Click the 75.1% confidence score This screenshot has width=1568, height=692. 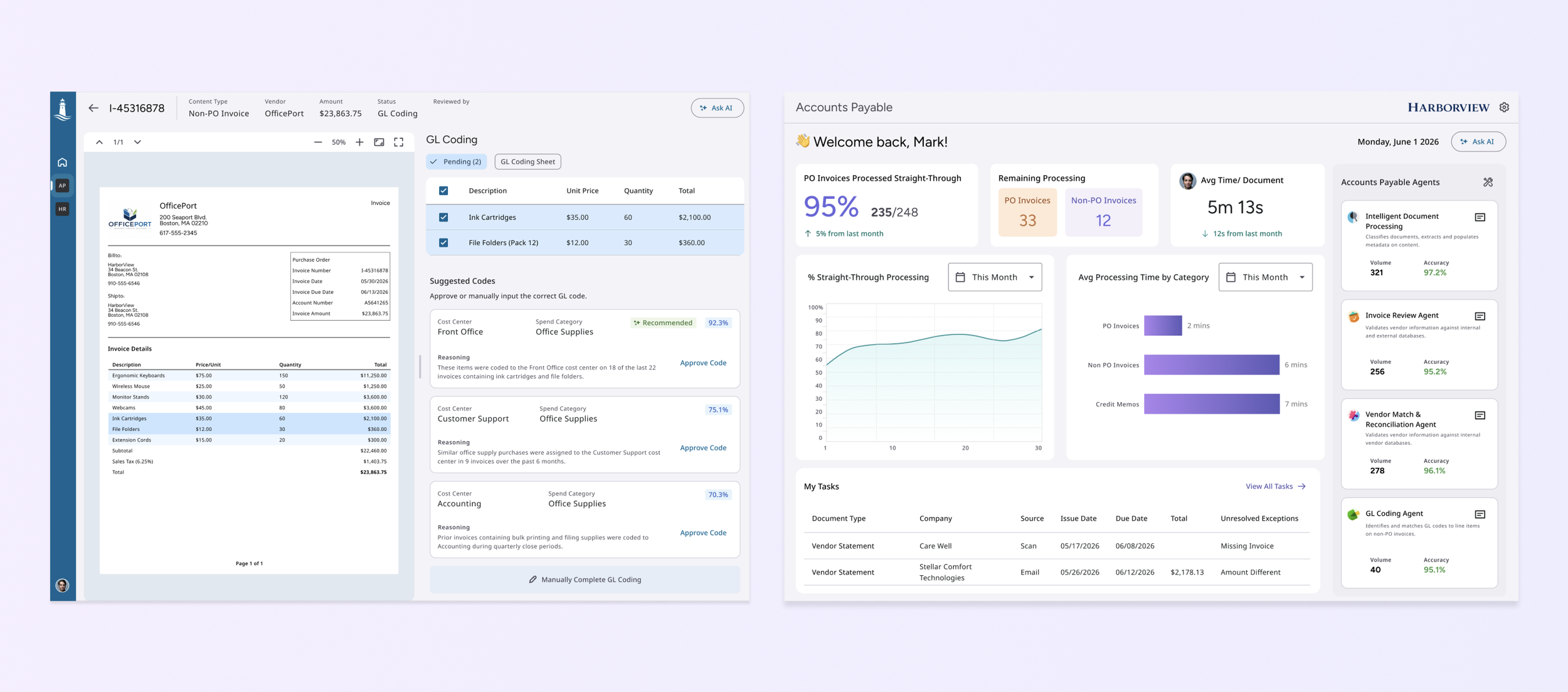tap(718, 410)
